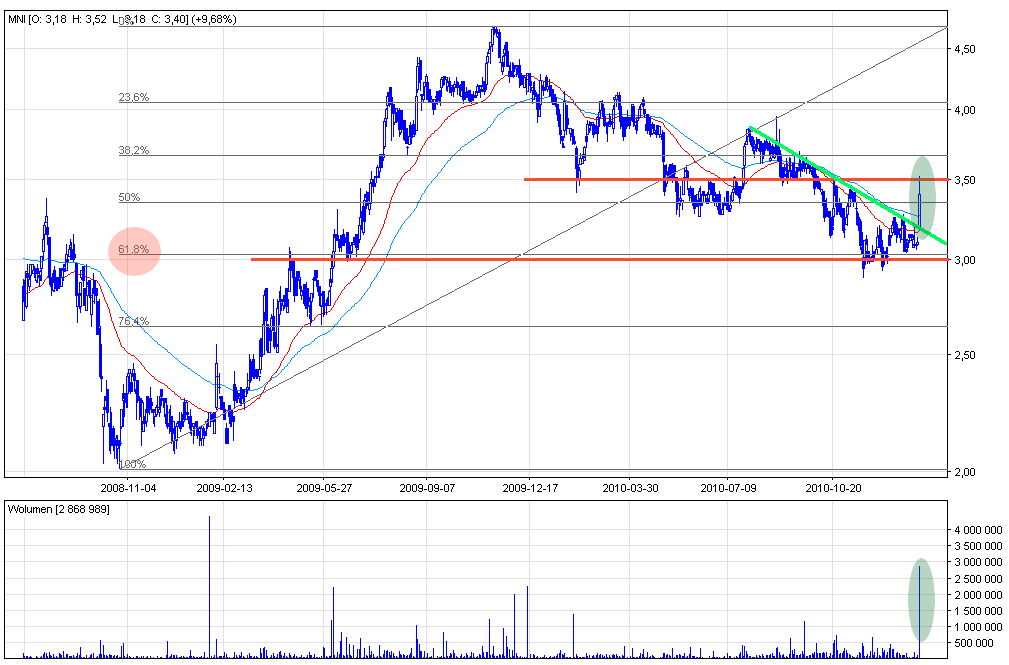The image size is (1009, 665).
Task: Select the 2009-09-07 date marker
Action: [x=426, y=488]
